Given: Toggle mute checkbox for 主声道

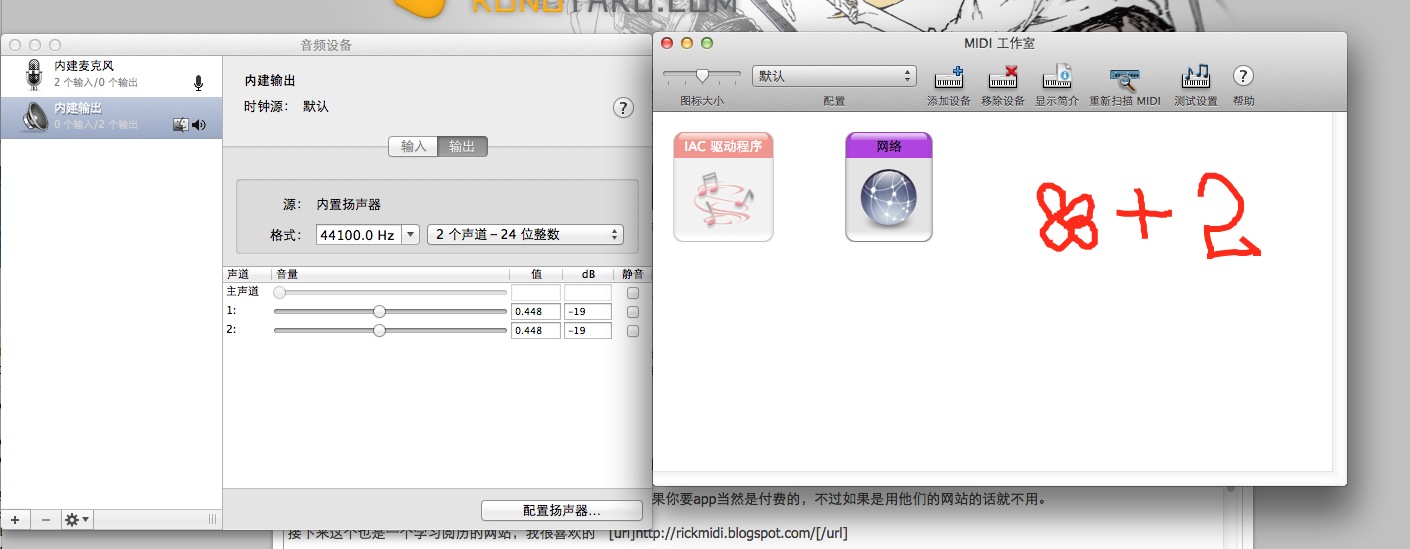Looking at the screenshot, I should [632, 293].
